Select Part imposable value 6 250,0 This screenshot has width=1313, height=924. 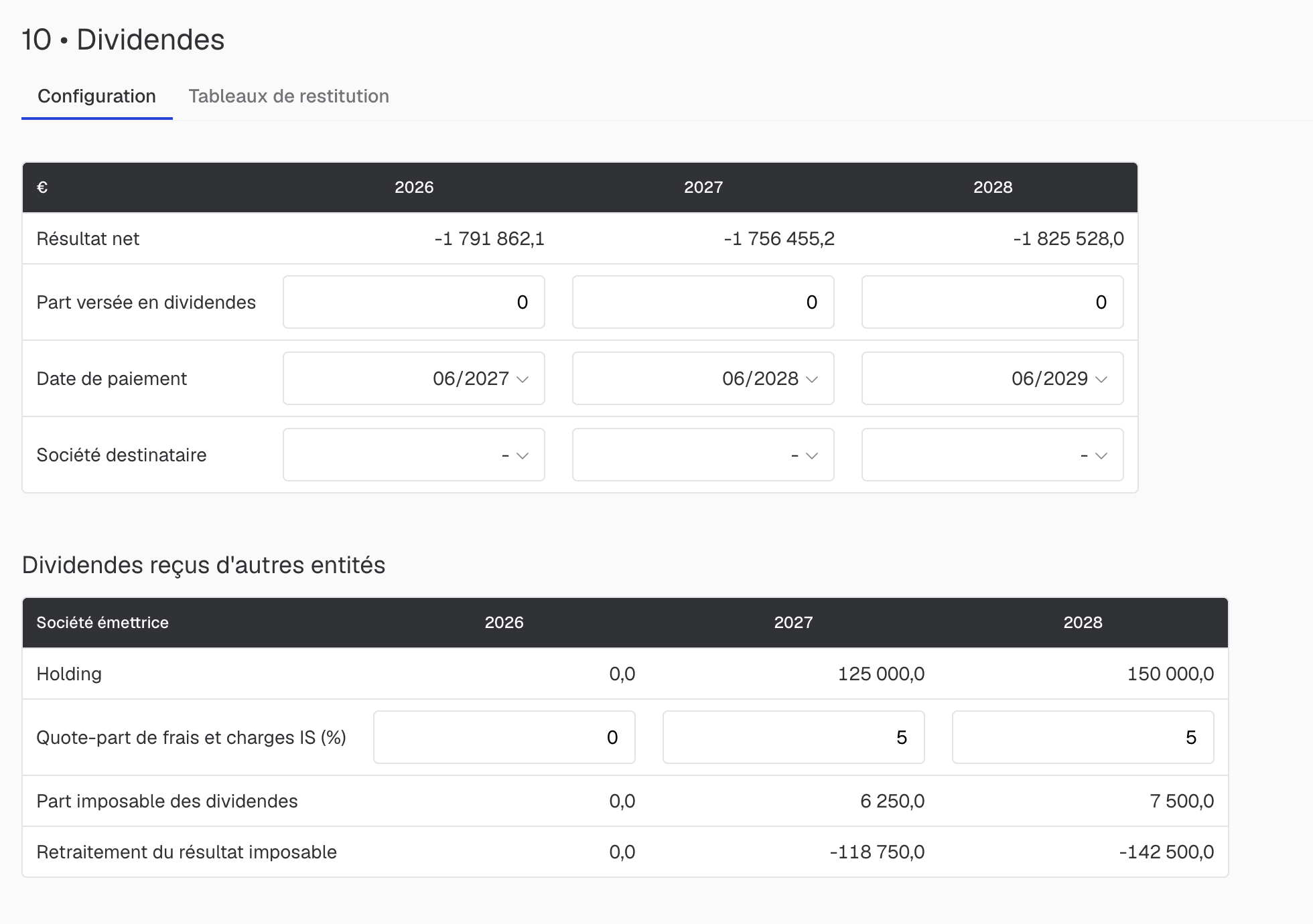892,801
